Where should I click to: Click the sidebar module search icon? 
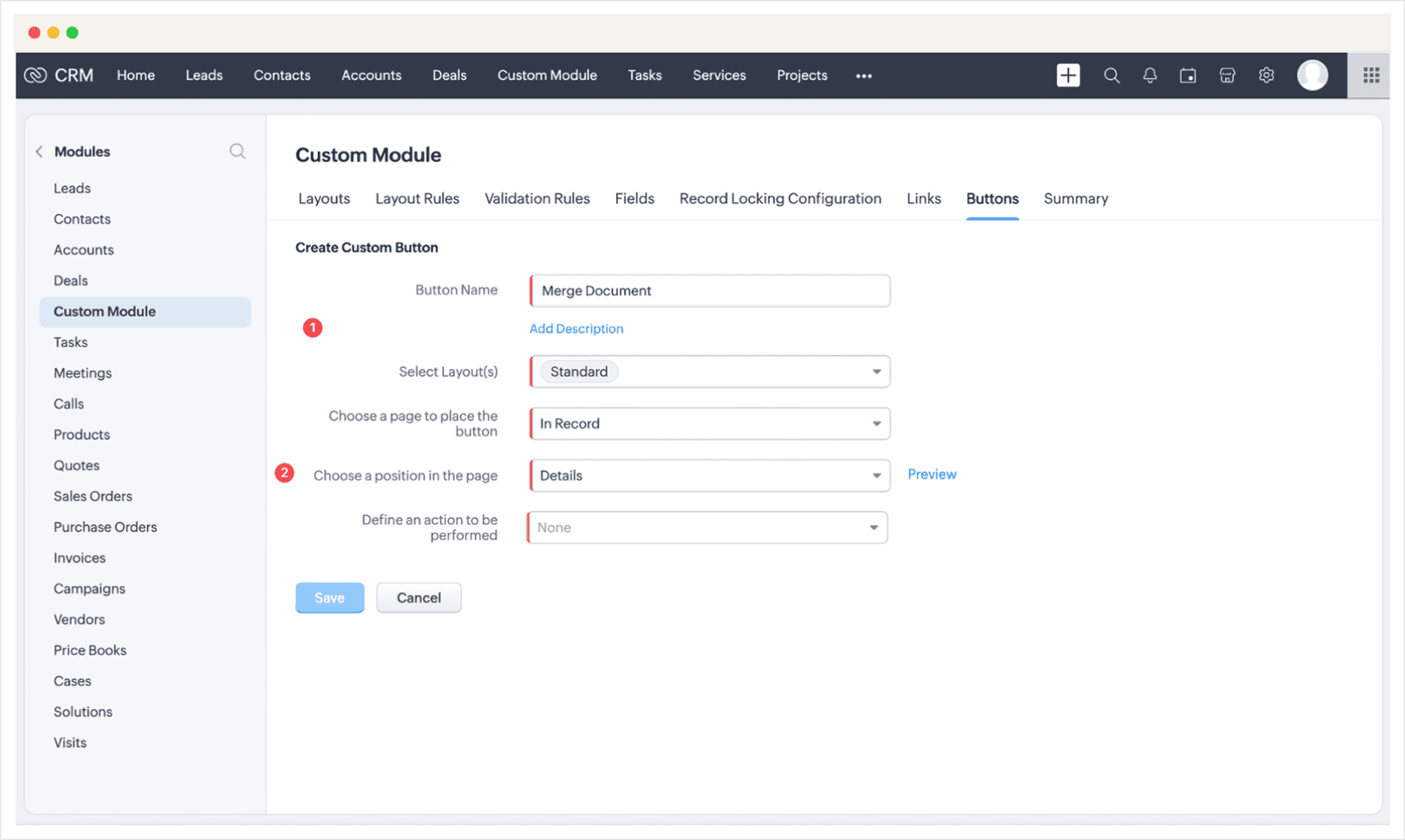click(x=237, y=151)
